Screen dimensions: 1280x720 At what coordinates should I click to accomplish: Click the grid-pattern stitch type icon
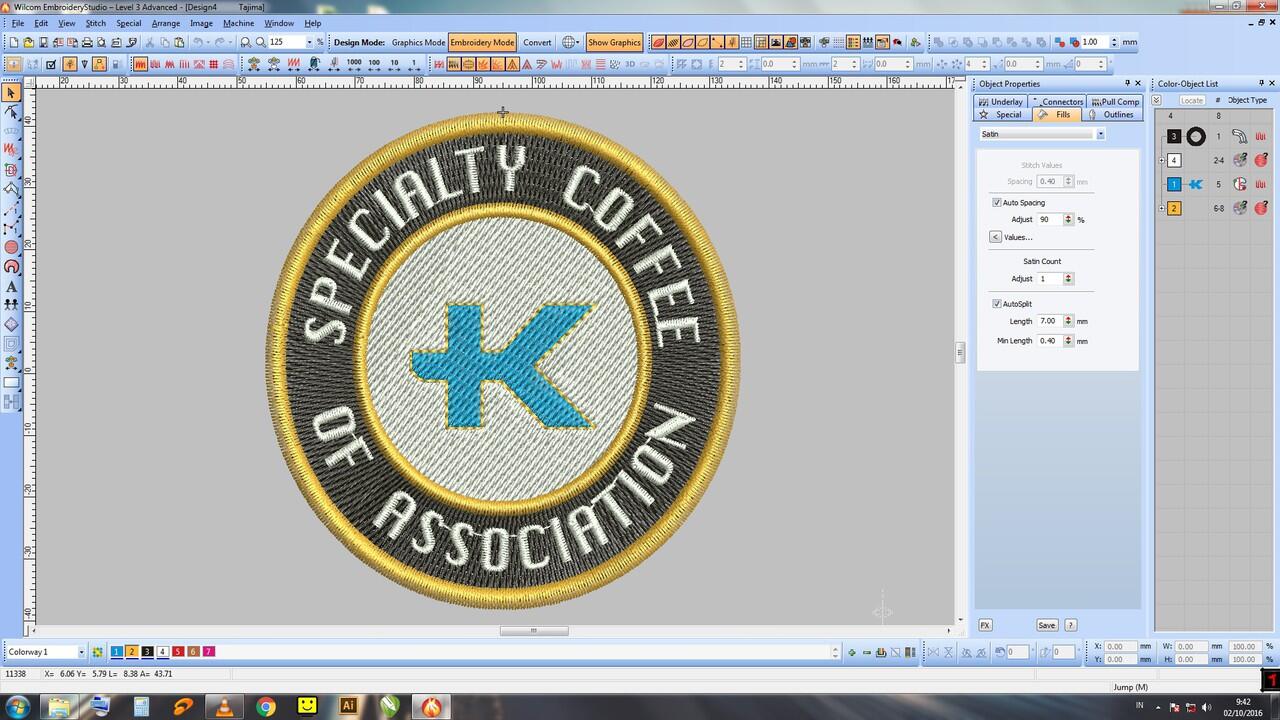(213, 63)
